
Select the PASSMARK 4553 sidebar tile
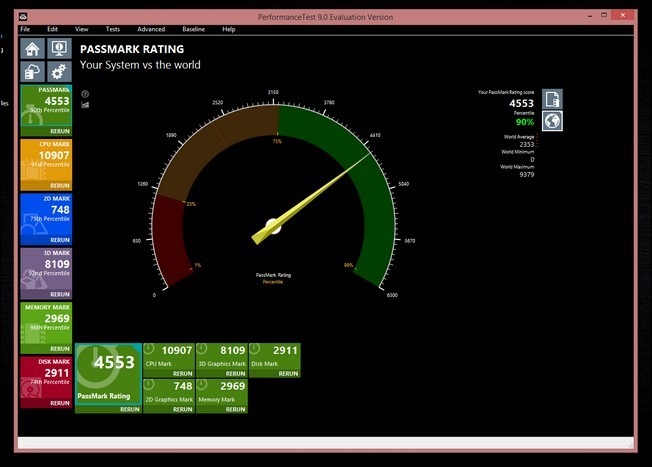point(46,106)
